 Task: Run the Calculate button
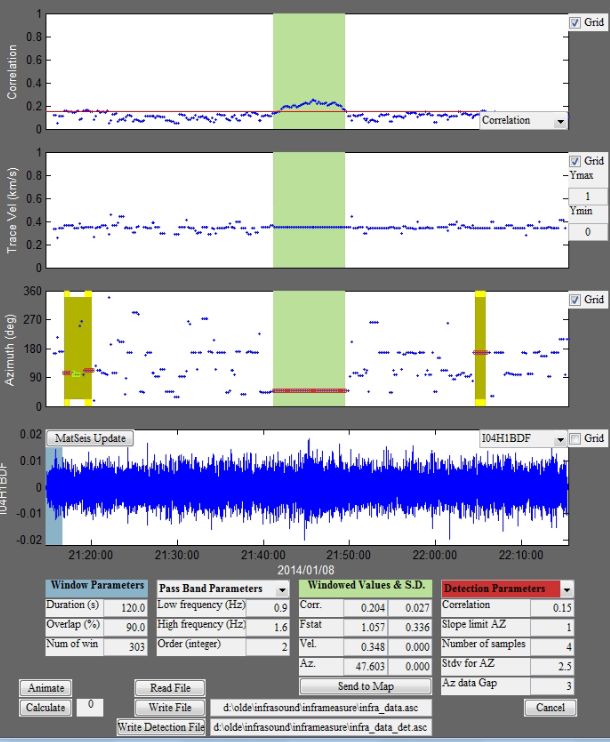click(x=43, y=707)
